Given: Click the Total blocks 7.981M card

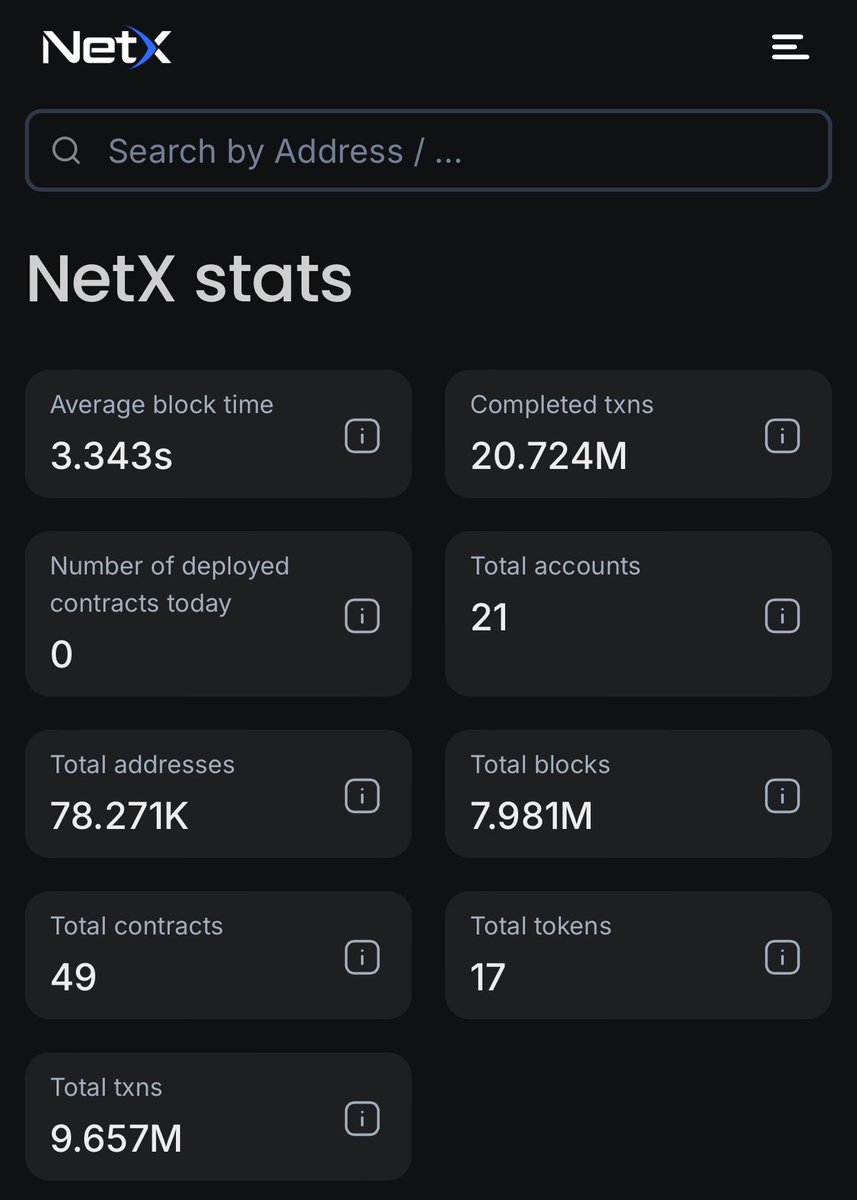Looking at the screenshot, I should (638, 794).
